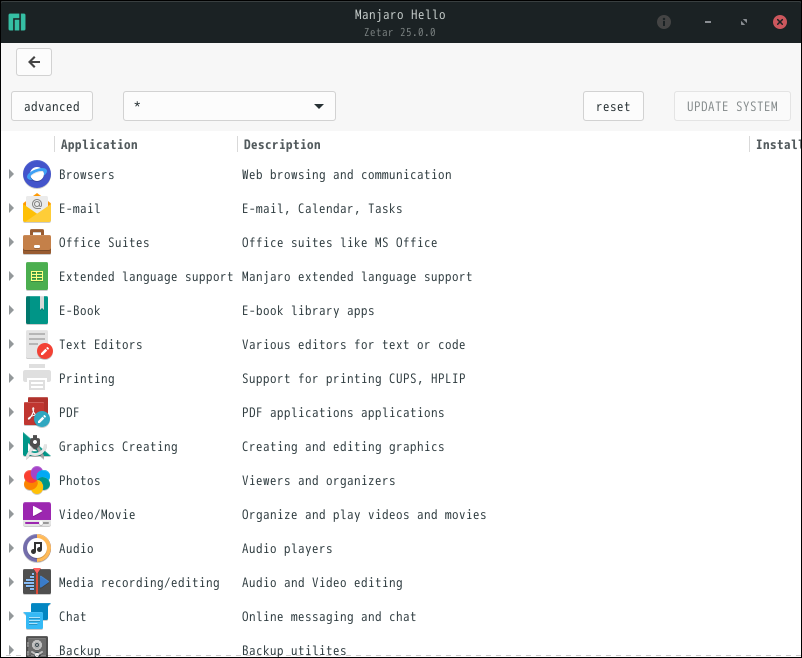Expand the Audio group

click(x=11, y=549)
